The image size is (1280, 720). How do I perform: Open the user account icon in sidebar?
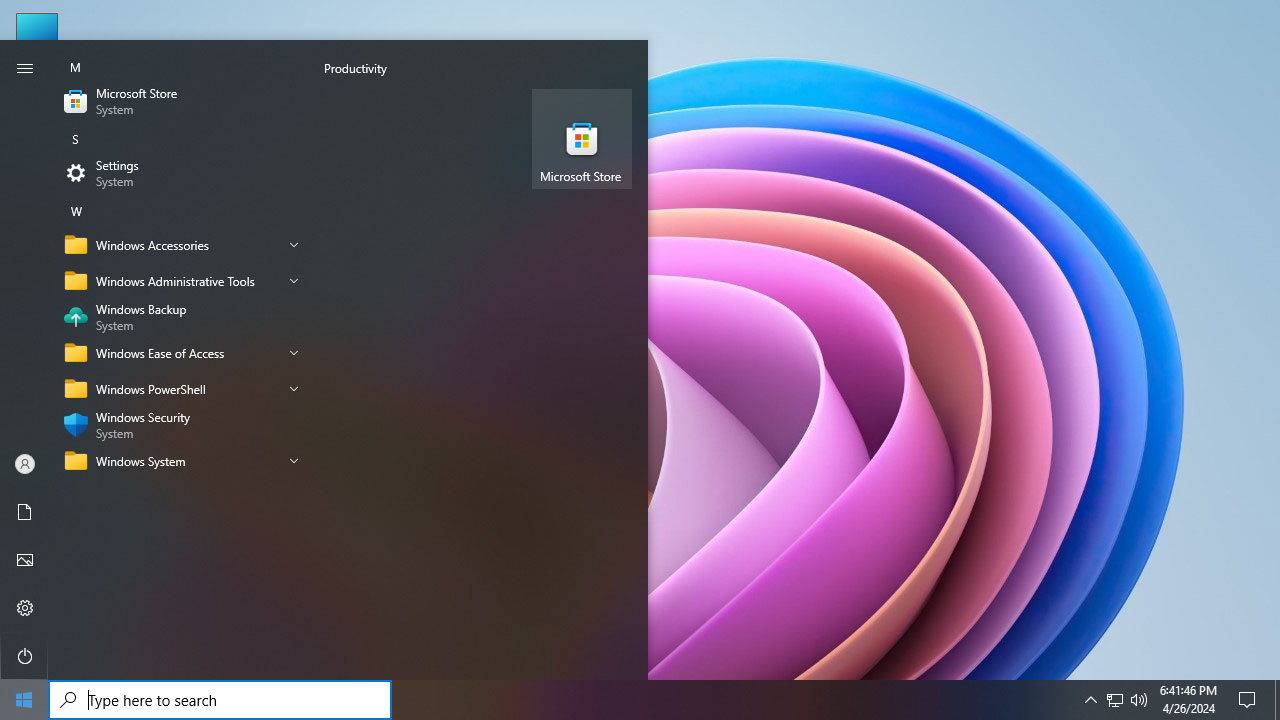coord(25,464)
